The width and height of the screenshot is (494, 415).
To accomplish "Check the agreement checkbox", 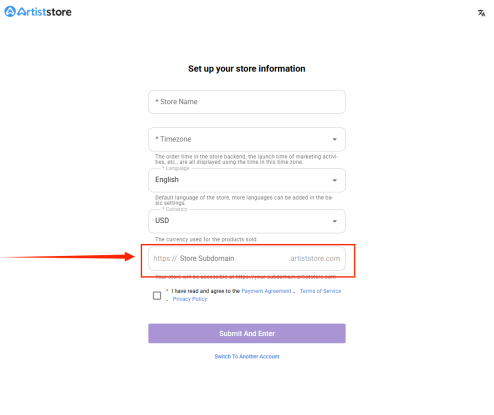I will (x=157, y=296).
